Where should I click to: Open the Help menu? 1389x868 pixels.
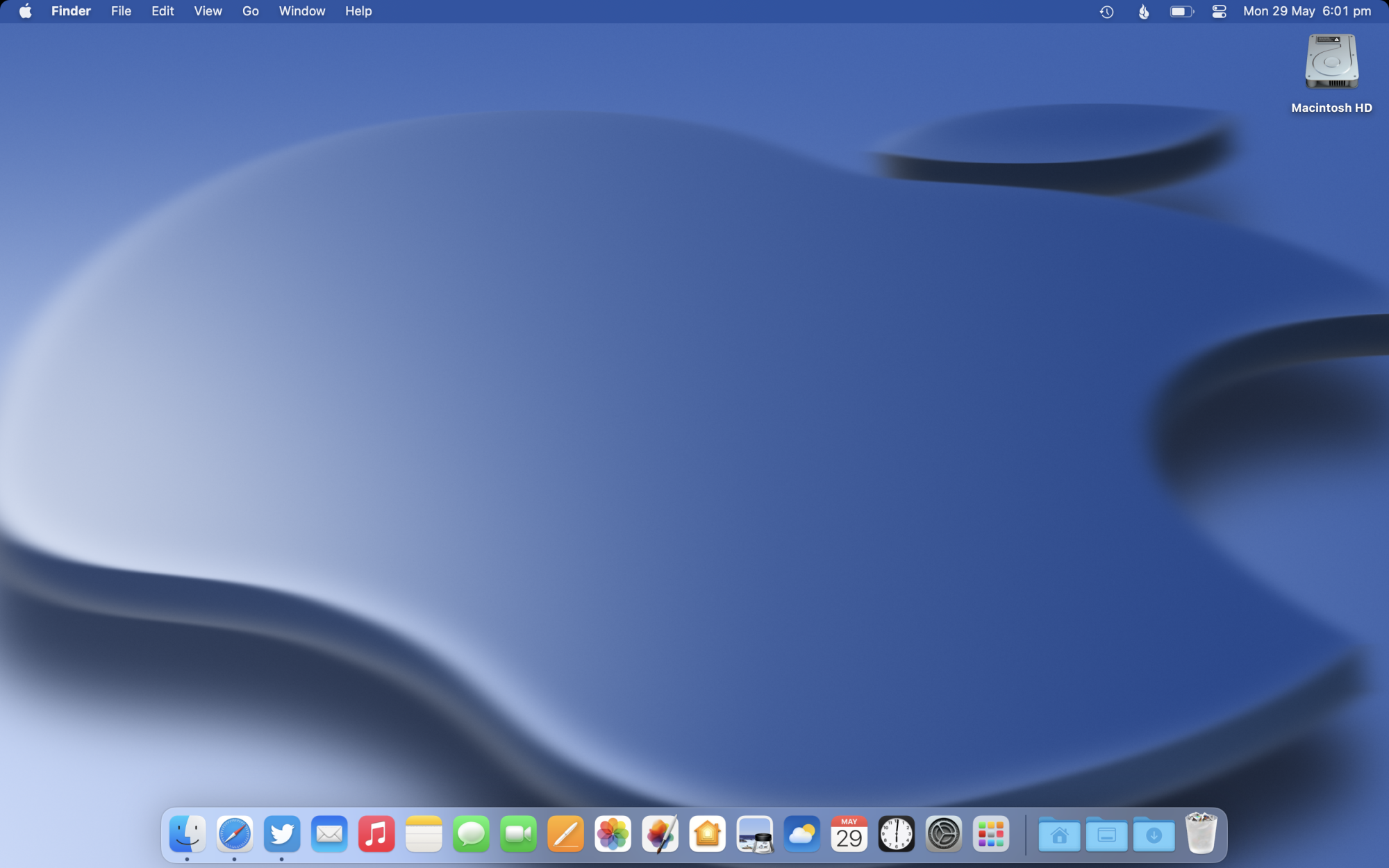[358, 11]
